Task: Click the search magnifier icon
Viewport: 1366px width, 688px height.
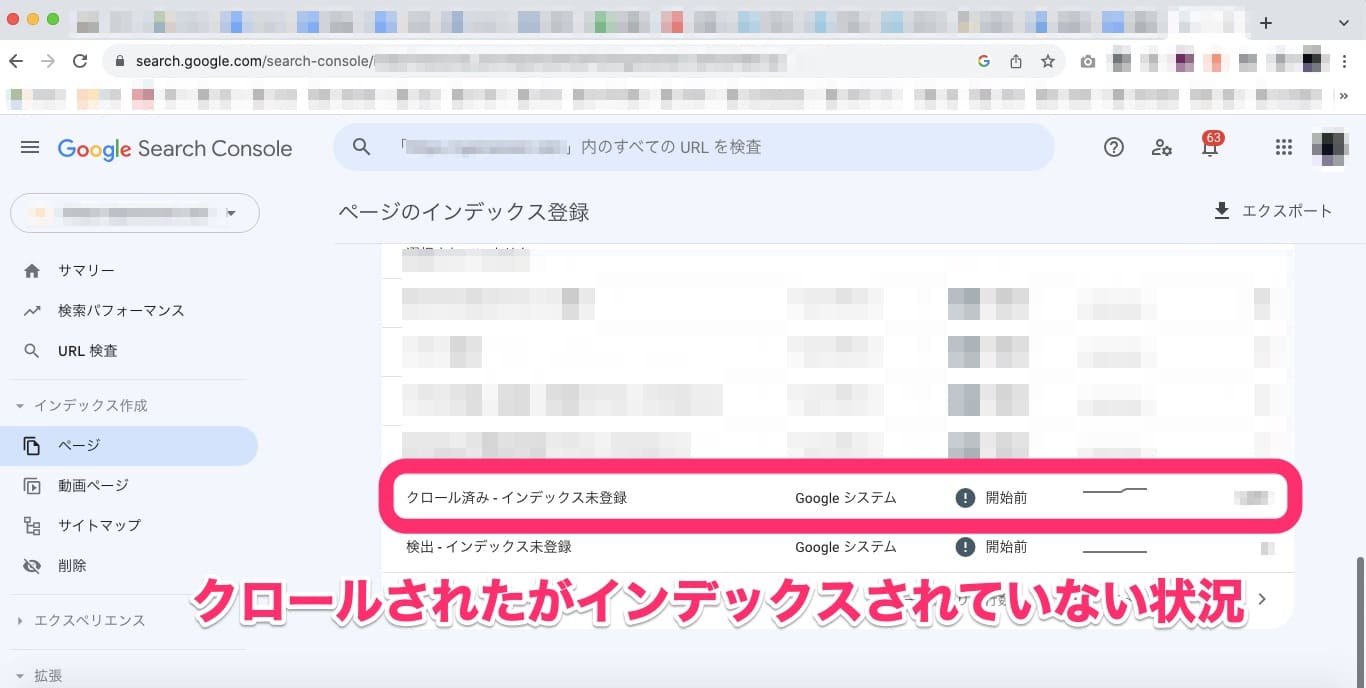Action: (362, 147)
